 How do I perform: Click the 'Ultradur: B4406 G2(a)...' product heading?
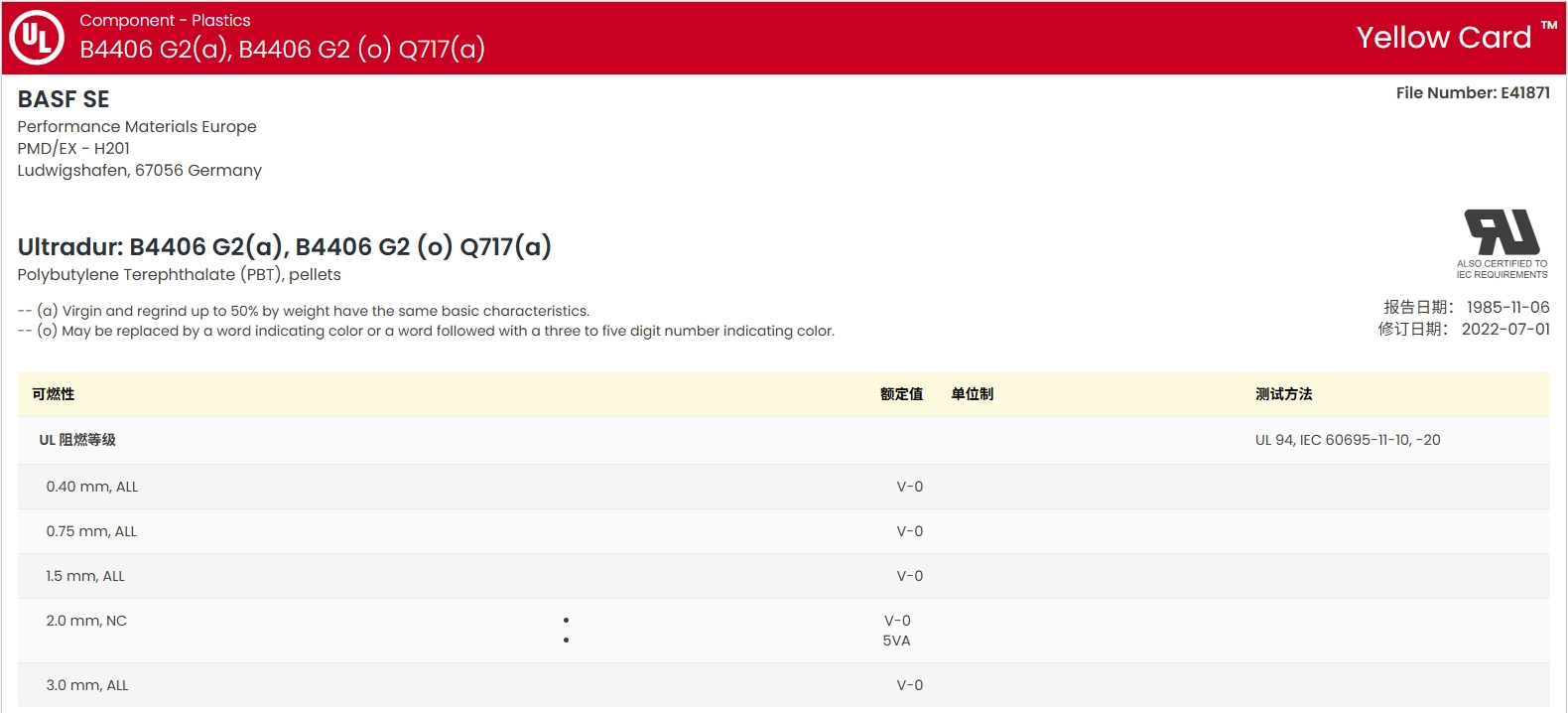[285, 246]
